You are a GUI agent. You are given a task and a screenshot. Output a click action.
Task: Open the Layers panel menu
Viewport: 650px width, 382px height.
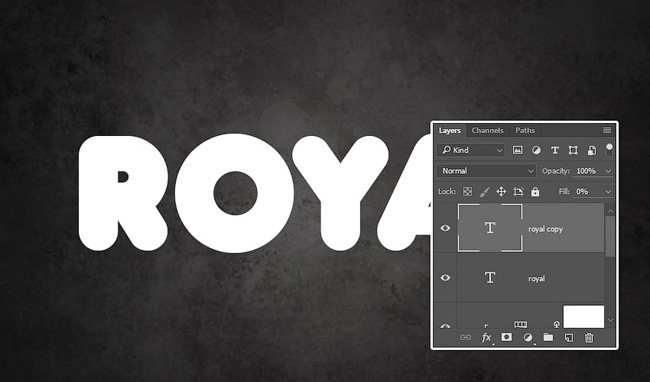pyautogui.click(x=607, y=130)
